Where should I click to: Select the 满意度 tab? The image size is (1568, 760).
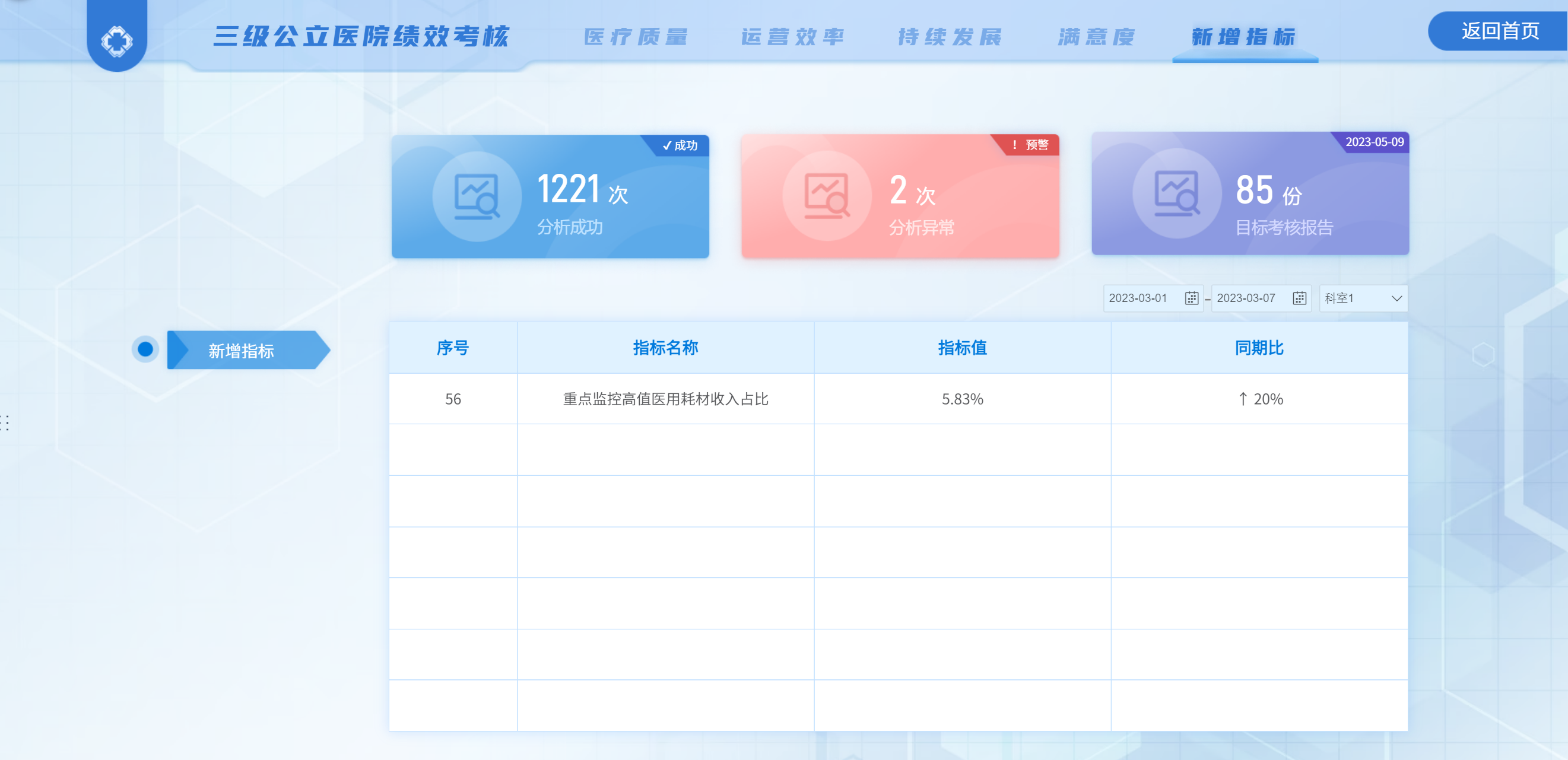pos(1096,37)
